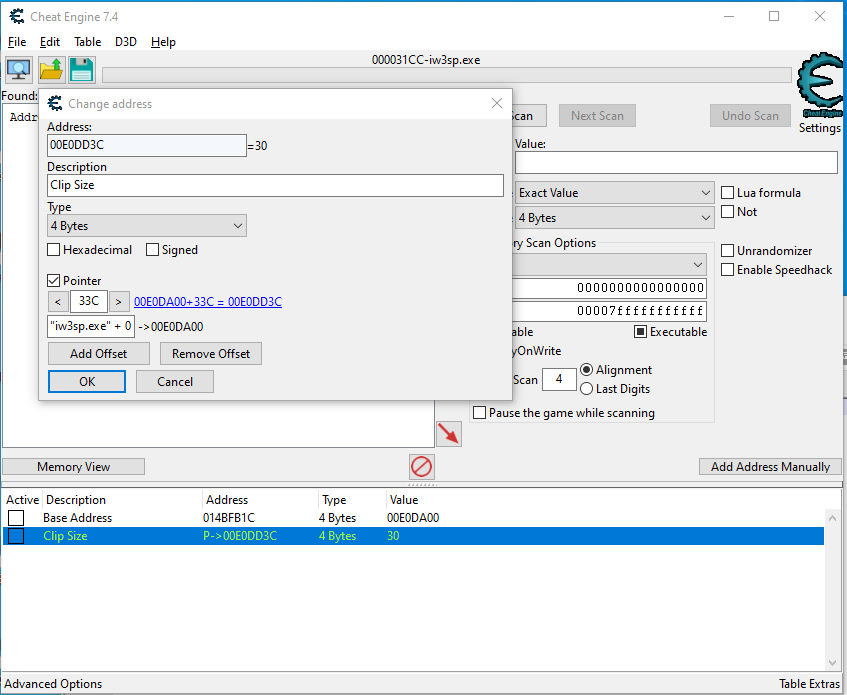
Task: Check Pause the game while scanning
Action: [x=479, y=413]
